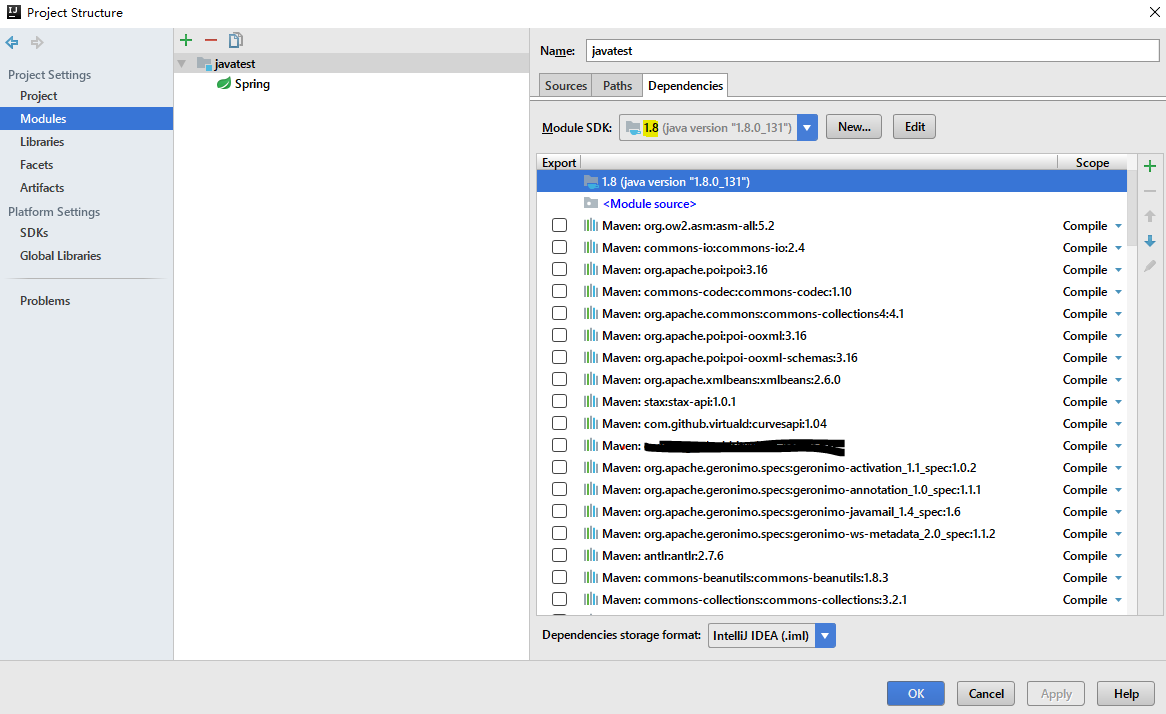Screen dimensions: 1166x714
Task: Open scope dropdown for antlr:2.7.6
Action: 1118,556
